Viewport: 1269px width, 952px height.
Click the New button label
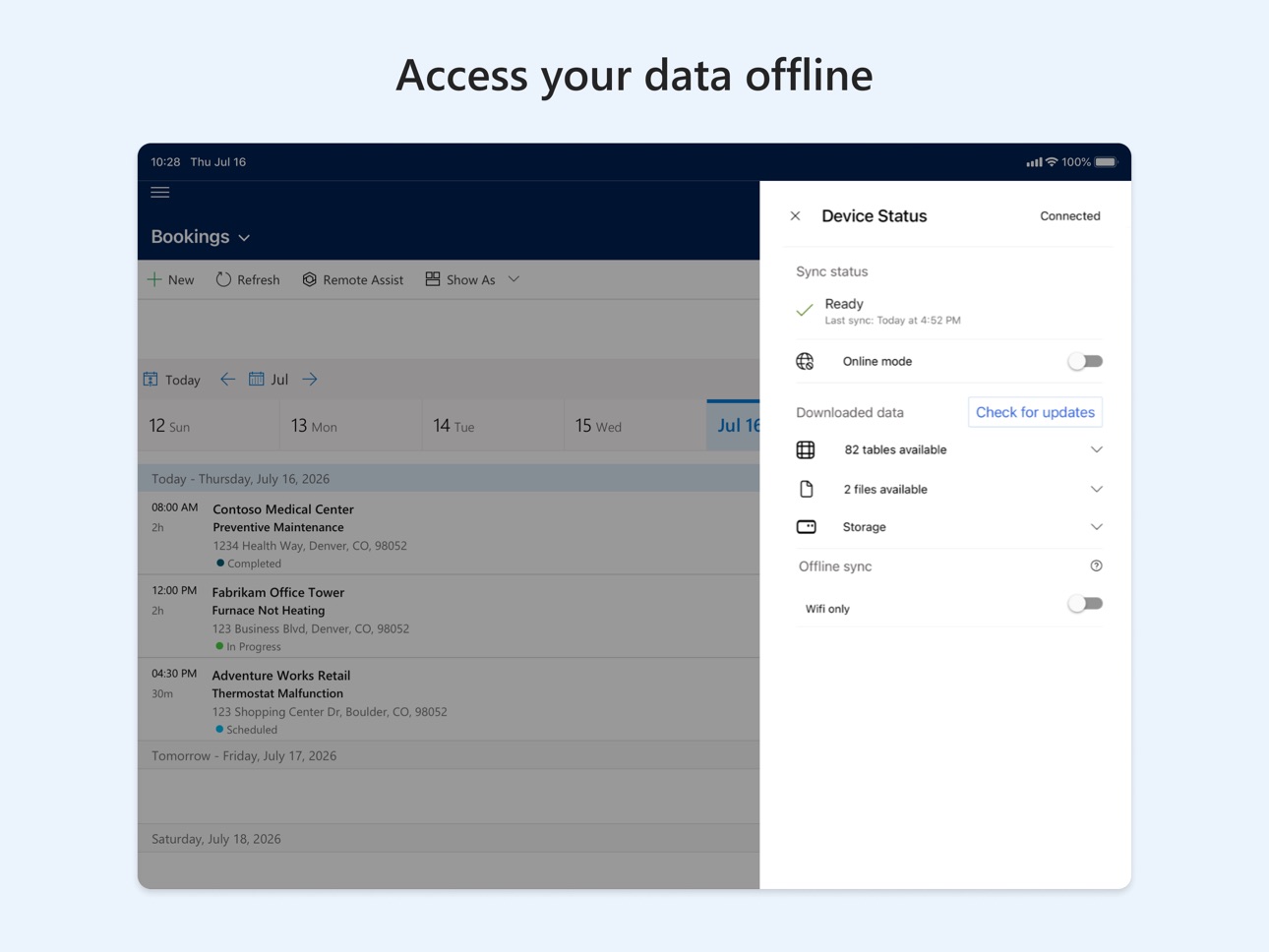click(181, 280)
